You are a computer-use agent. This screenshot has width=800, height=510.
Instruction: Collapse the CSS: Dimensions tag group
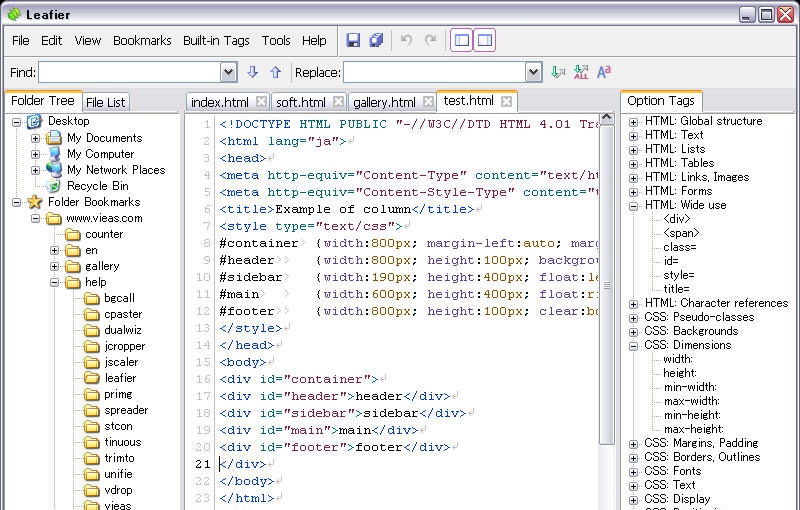pos(633,345)
